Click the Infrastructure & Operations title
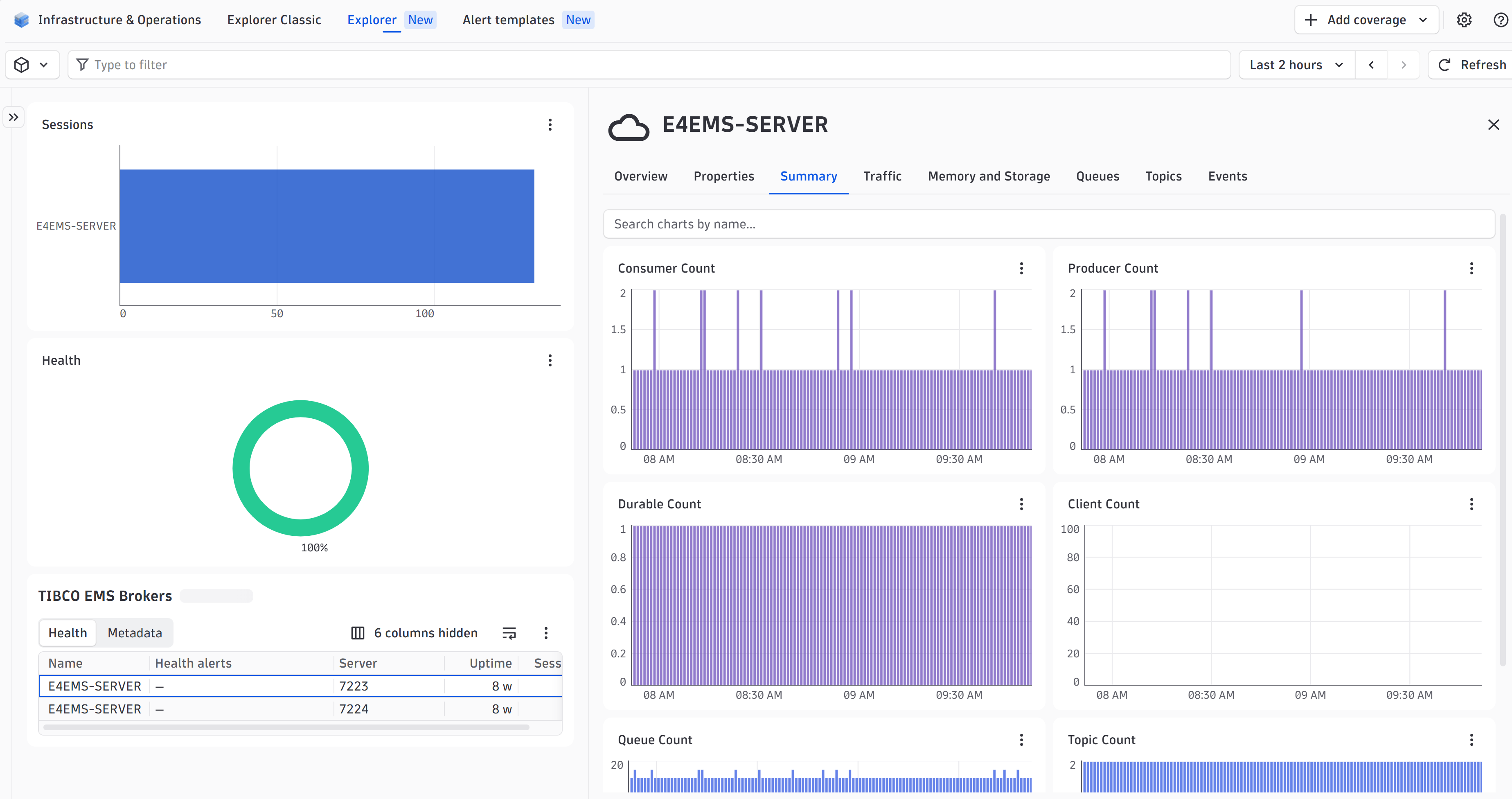This screenshot has height=799, width=1512. [119, 20]
